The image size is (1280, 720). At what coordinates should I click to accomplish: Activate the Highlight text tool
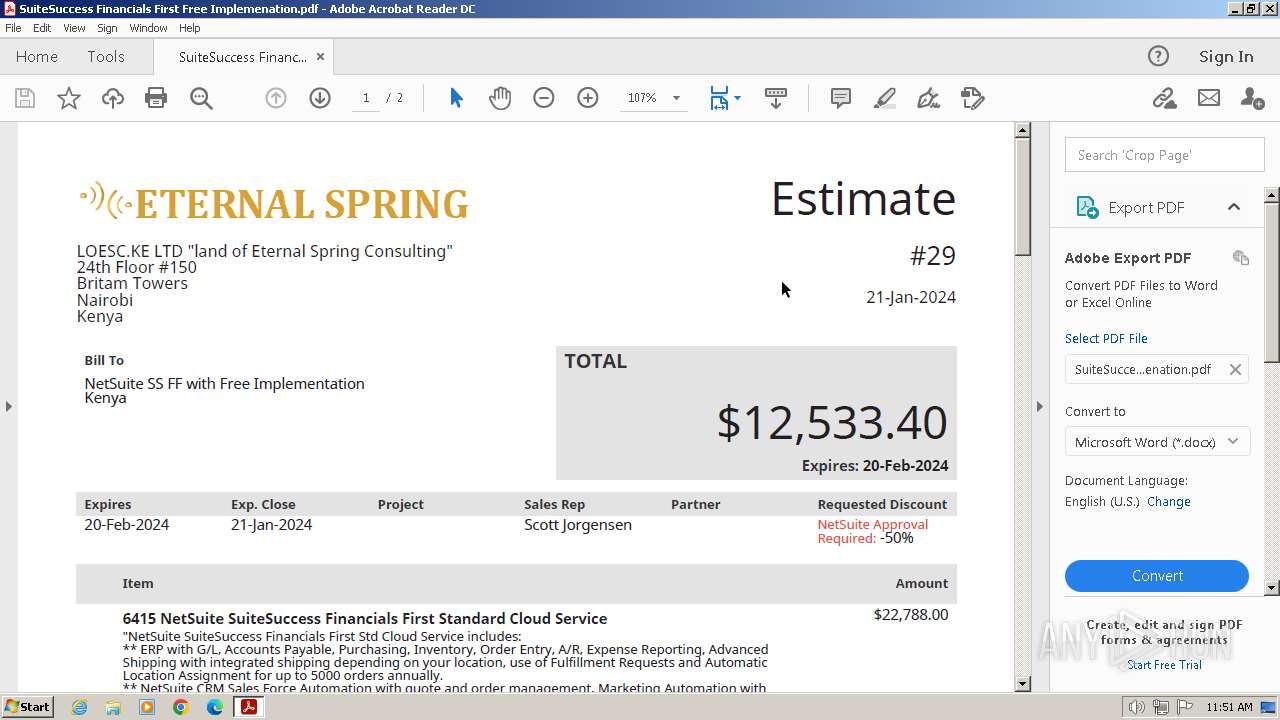pyautogui.click(x=885, y=98)
